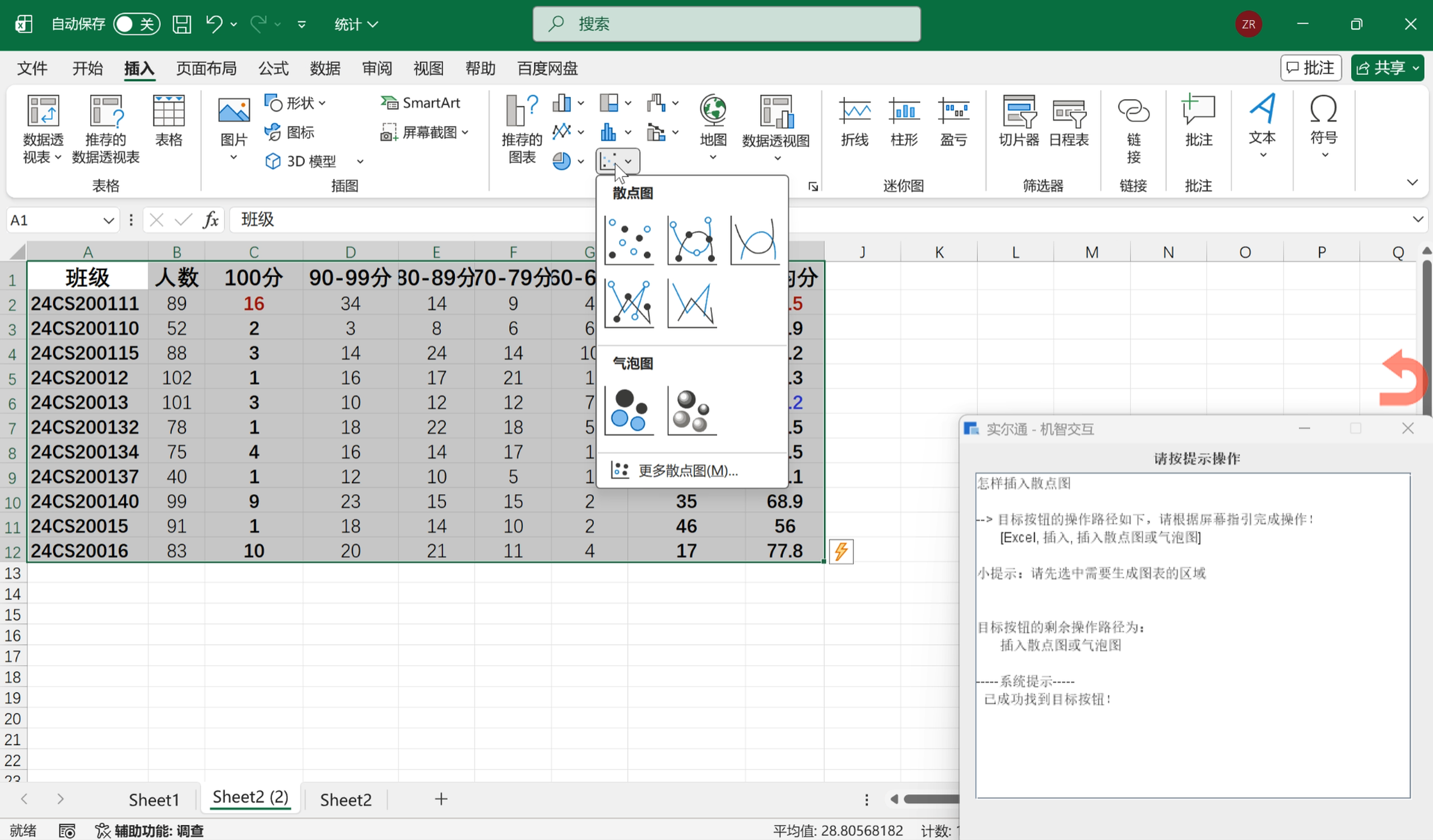Toggle the AutoSave switch

[136, 24]
